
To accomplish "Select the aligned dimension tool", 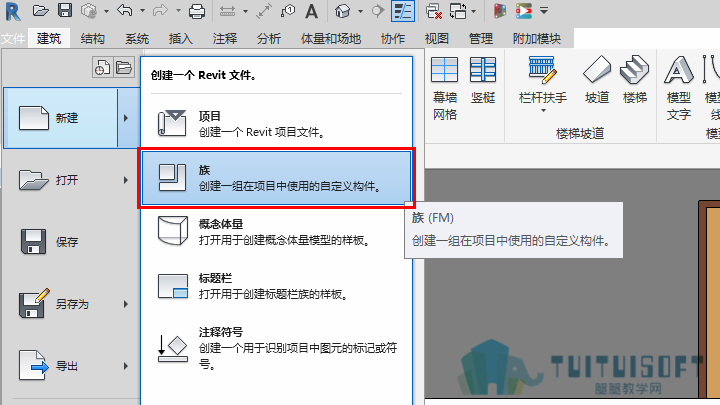I will coord(264,11).
